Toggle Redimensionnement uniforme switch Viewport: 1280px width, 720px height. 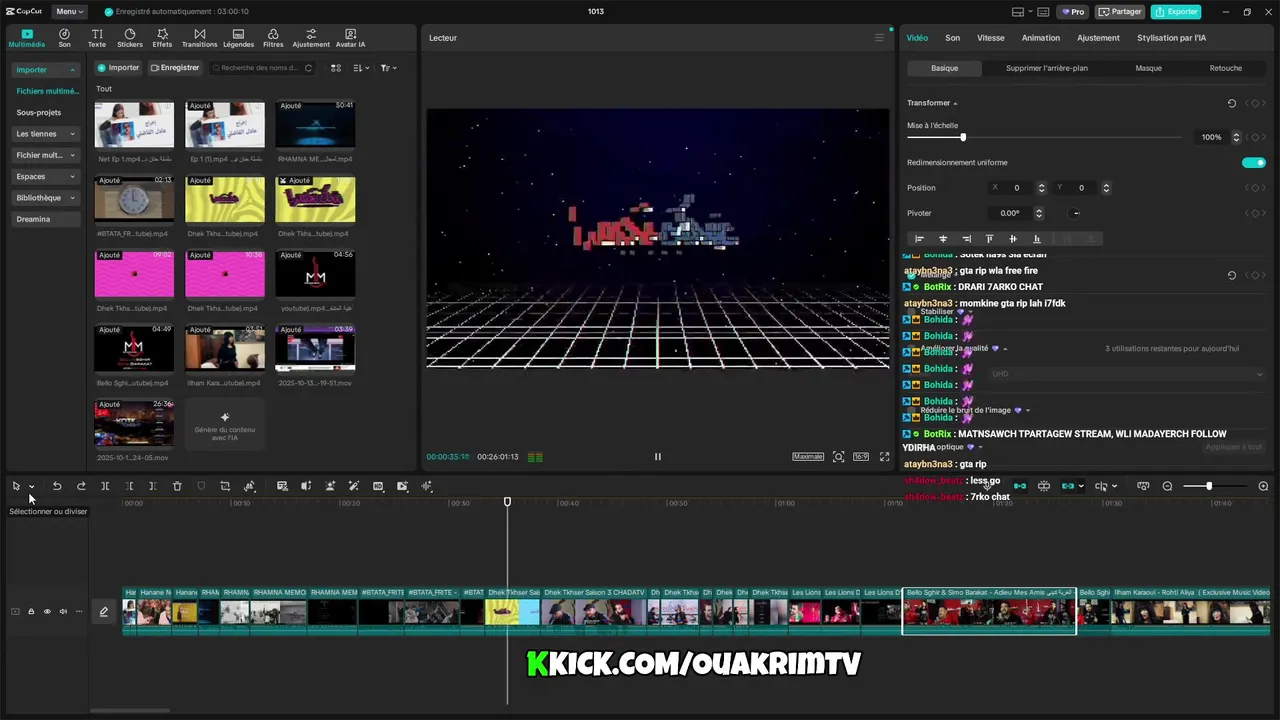click(x=1253, y=162)
